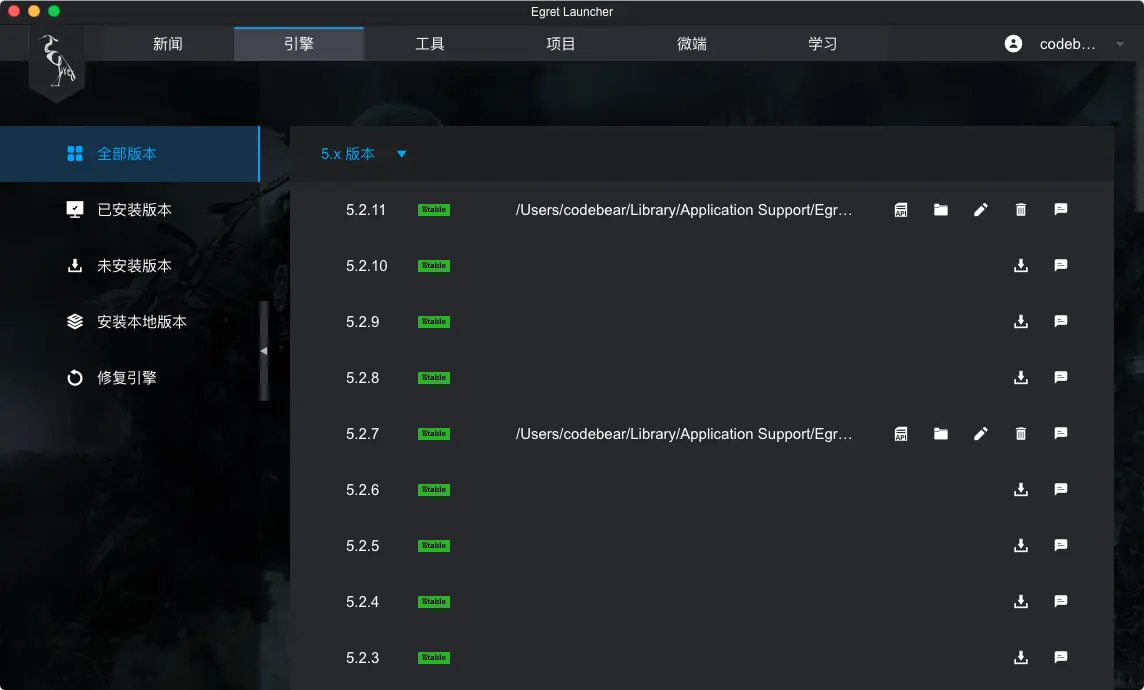
Task: Click version number 5.2.6
Action: pyautogui.click(x=363, y=489)
